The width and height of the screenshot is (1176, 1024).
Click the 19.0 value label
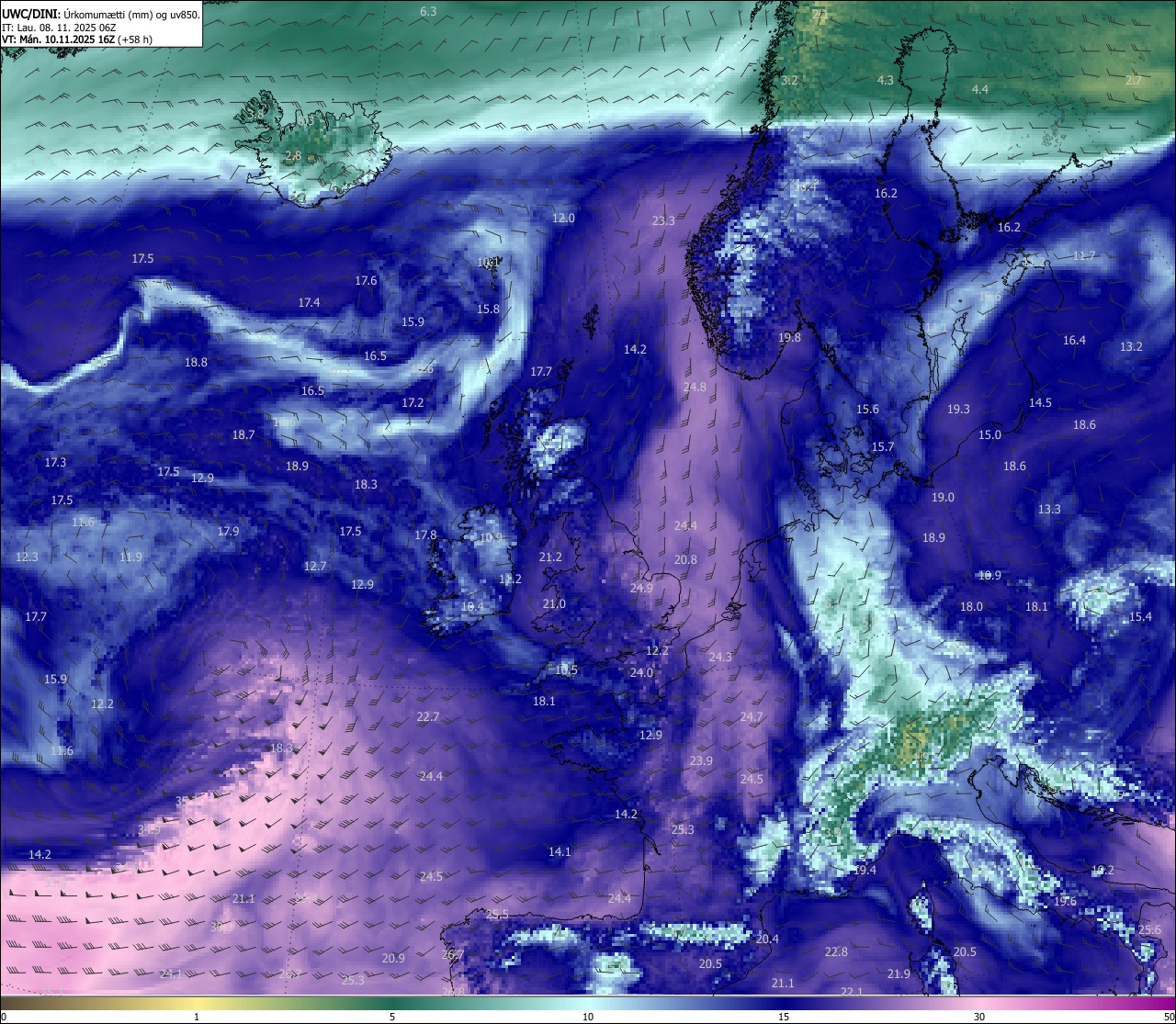click(943, 498)
